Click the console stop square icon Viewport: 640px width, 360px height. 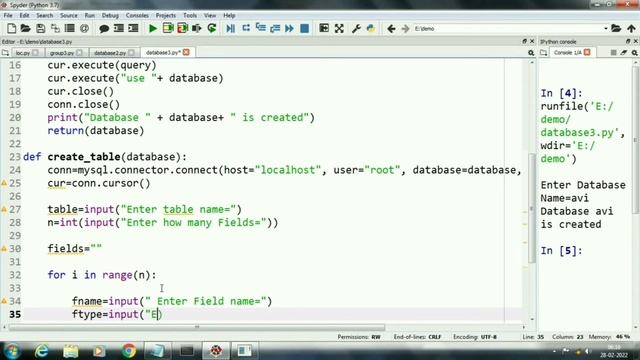[x=613, y=53]
